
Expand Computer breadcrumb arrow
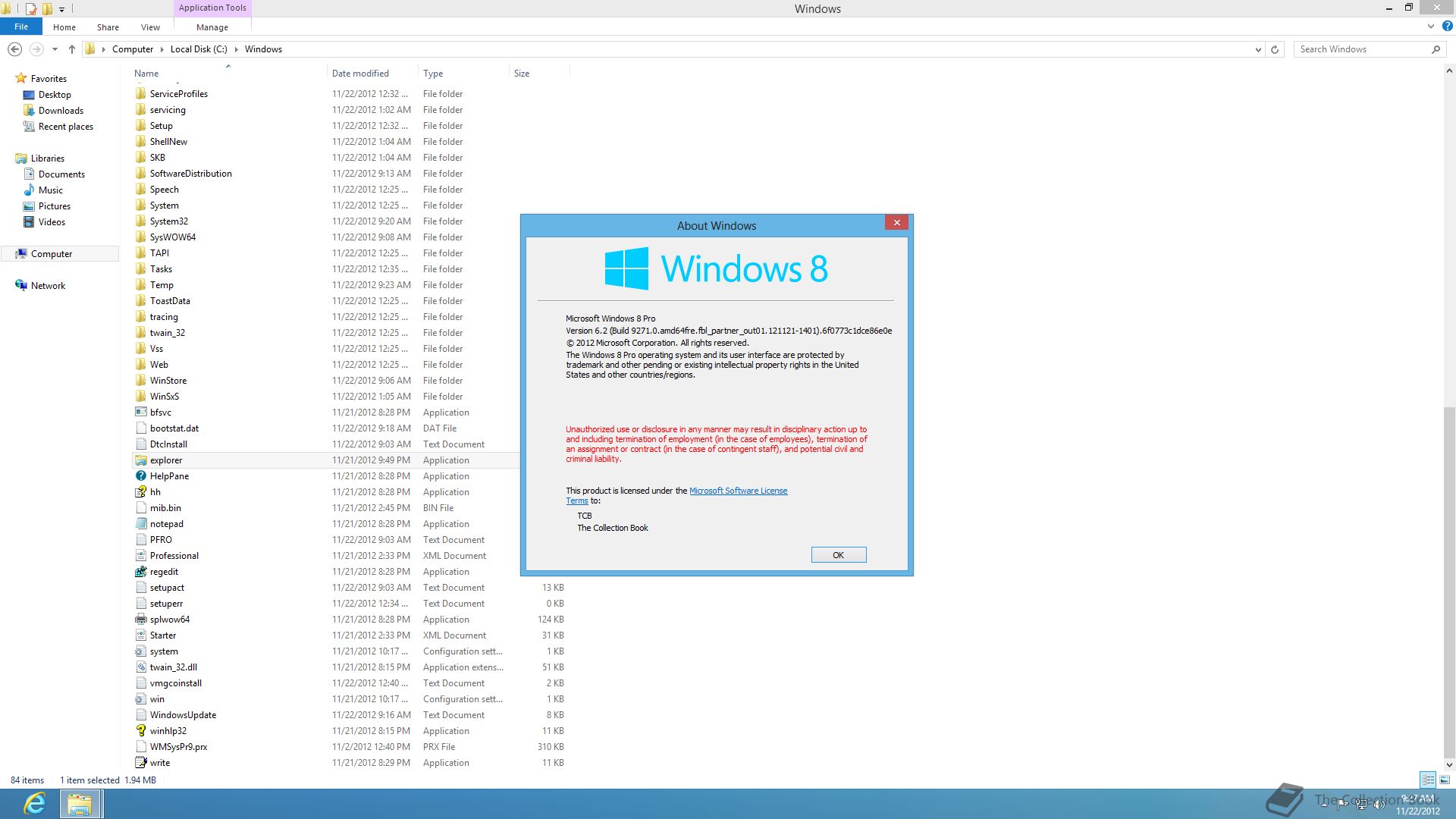(x=162, y=49)
